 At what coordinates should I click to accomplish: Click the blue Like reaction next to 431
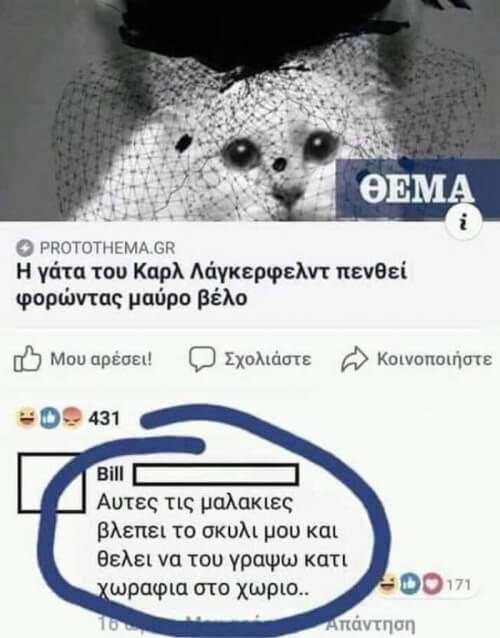pos(48,418)
